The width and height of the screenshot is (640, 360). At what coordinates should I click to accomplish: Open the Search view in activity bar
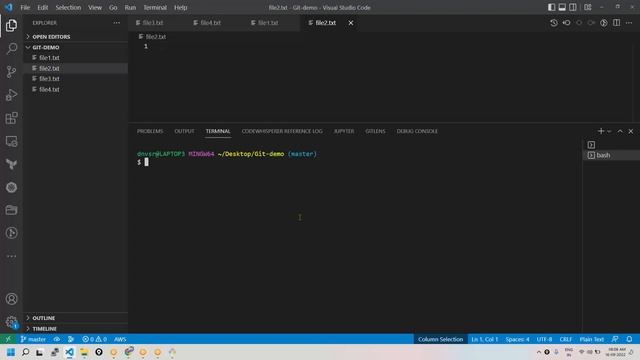(11, 49)
